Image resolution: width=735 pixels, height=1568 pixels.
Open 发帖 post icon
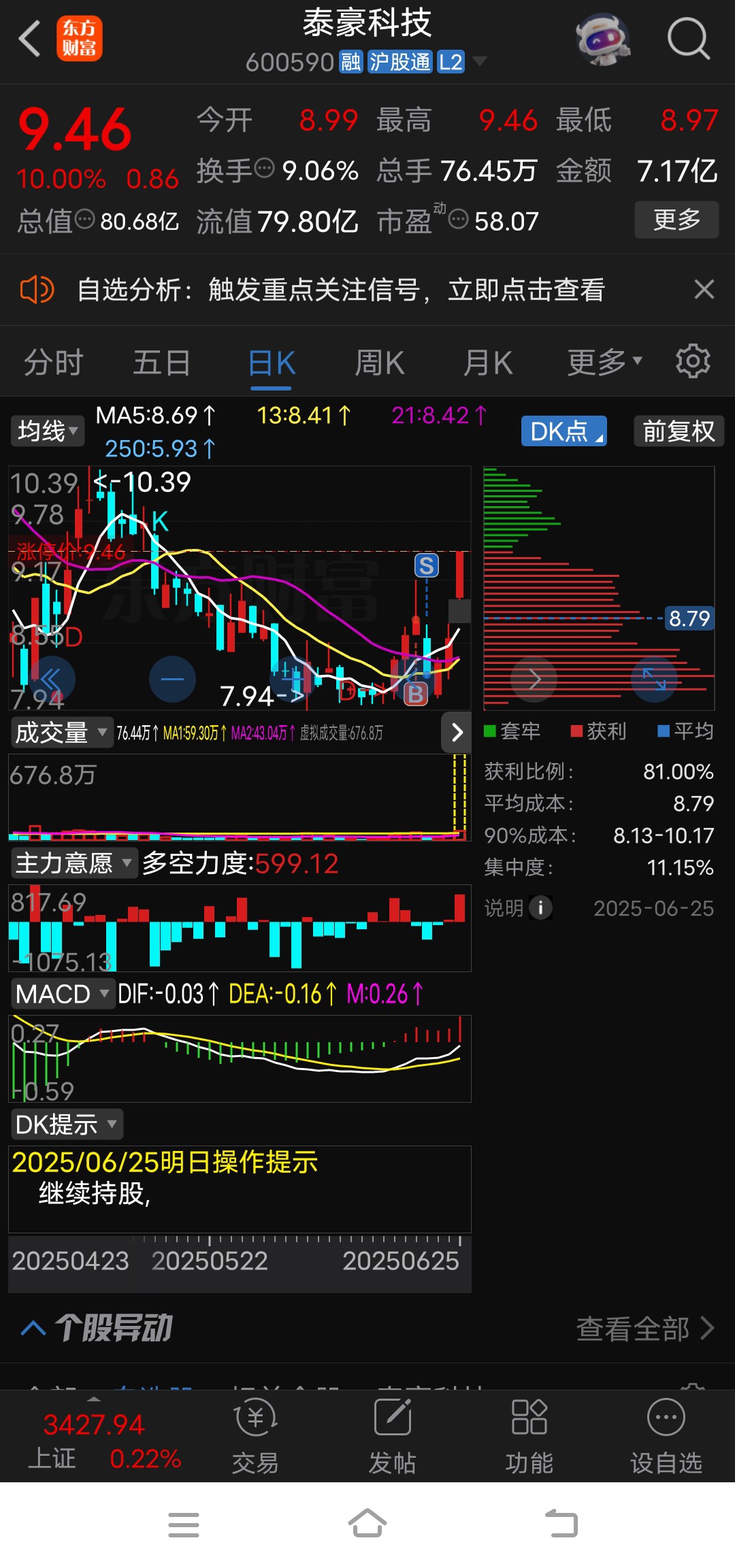pyautogui.click(x=393, y=1437)
